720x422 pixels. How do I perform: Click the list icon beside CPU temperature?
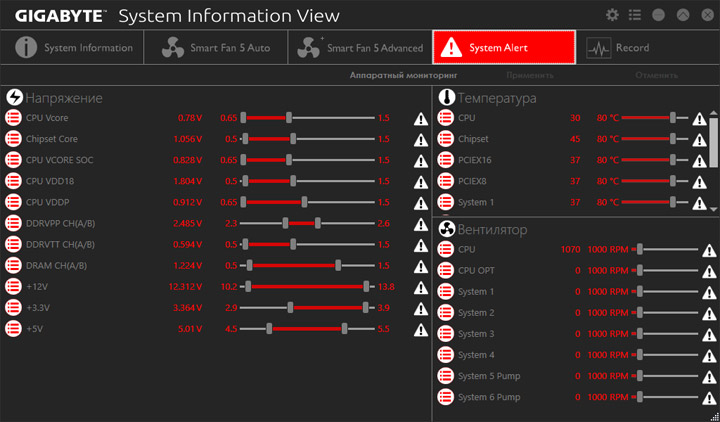445,118
